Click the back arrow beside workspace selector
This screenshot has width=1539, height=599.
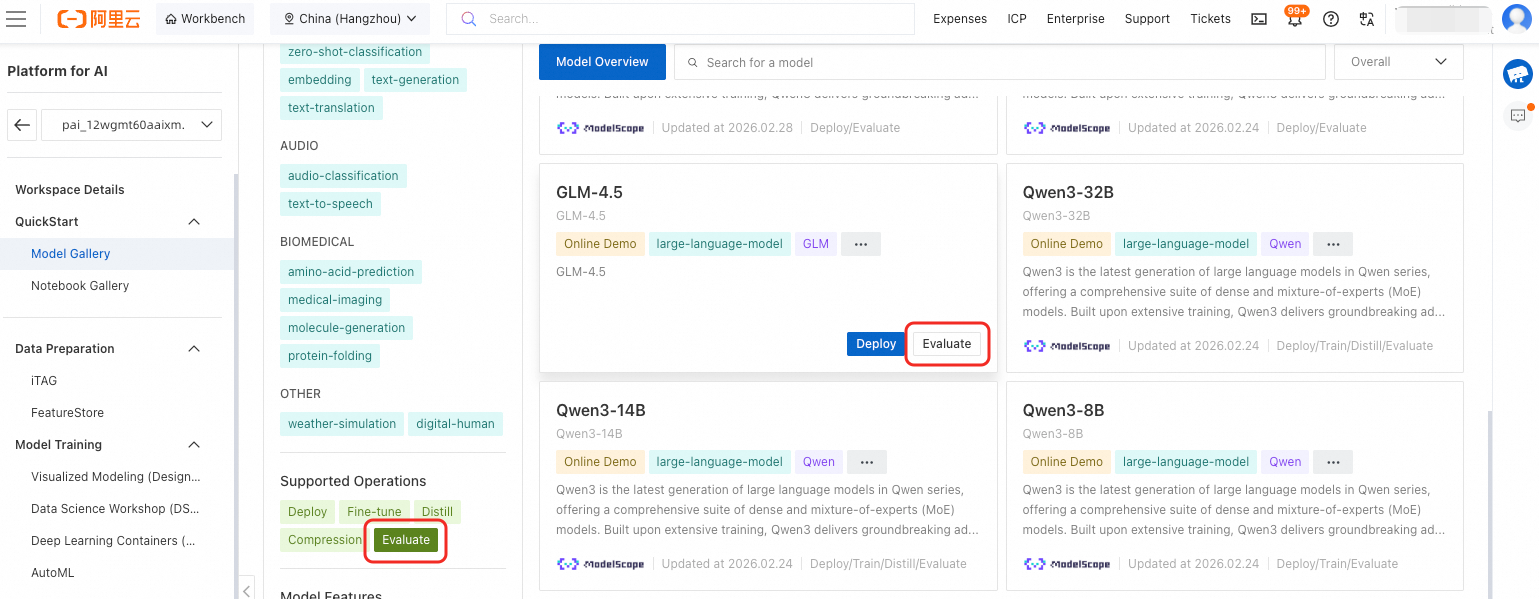pyautogui.click(x=22, y=125)
